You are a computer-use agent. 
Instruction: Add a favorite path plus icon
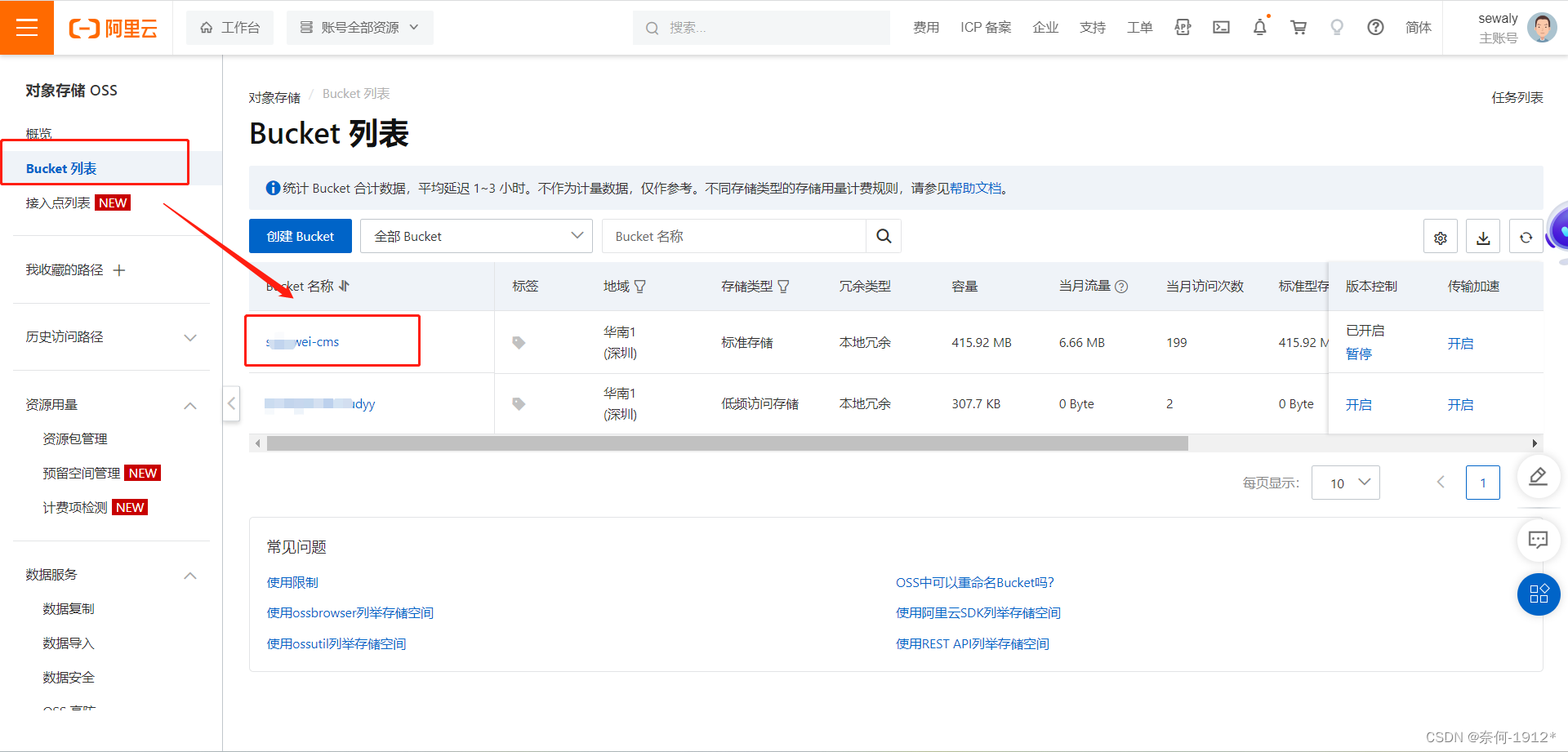119,270
